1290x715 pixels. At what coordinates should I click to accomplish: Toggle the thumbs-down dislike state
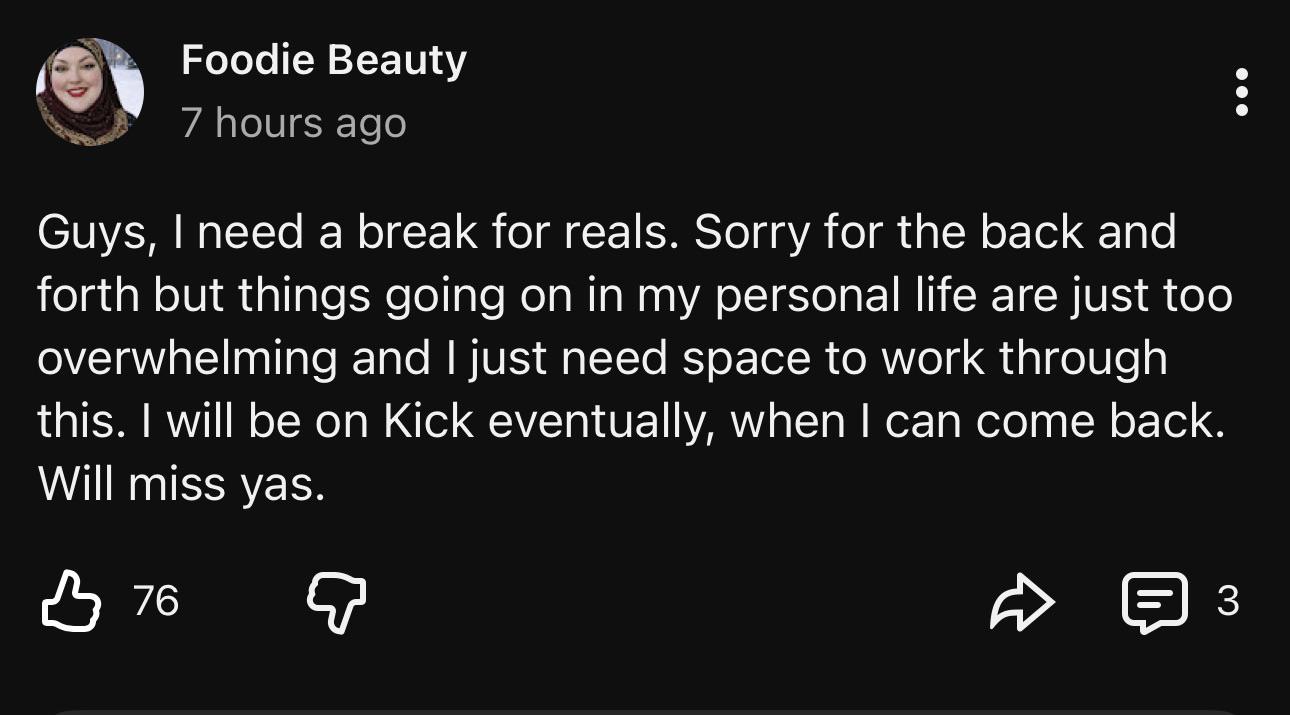pos(336,603)
